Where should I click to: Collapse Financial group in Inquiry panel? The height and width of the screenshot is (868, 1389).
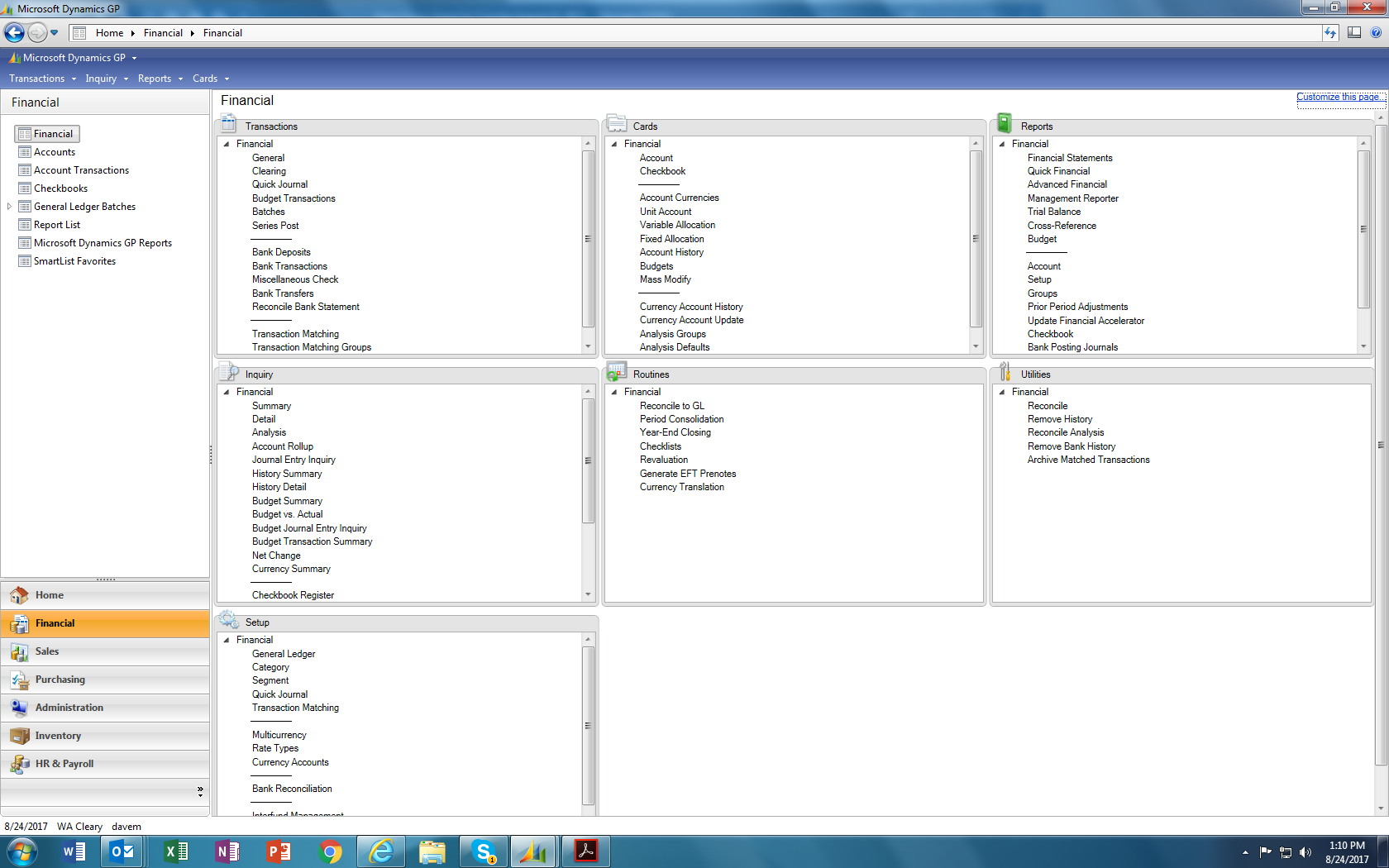pos(227,392)
